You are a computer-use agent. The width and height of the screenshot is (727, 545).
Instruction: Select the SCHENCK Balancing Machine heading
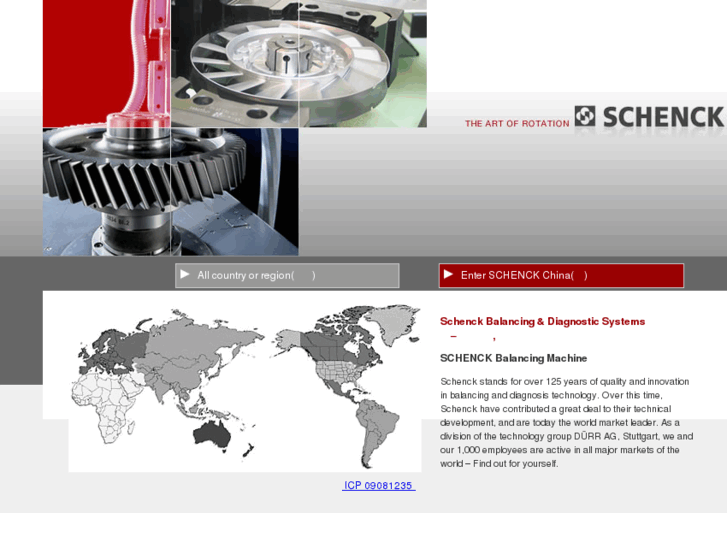(x=513, y=358)
